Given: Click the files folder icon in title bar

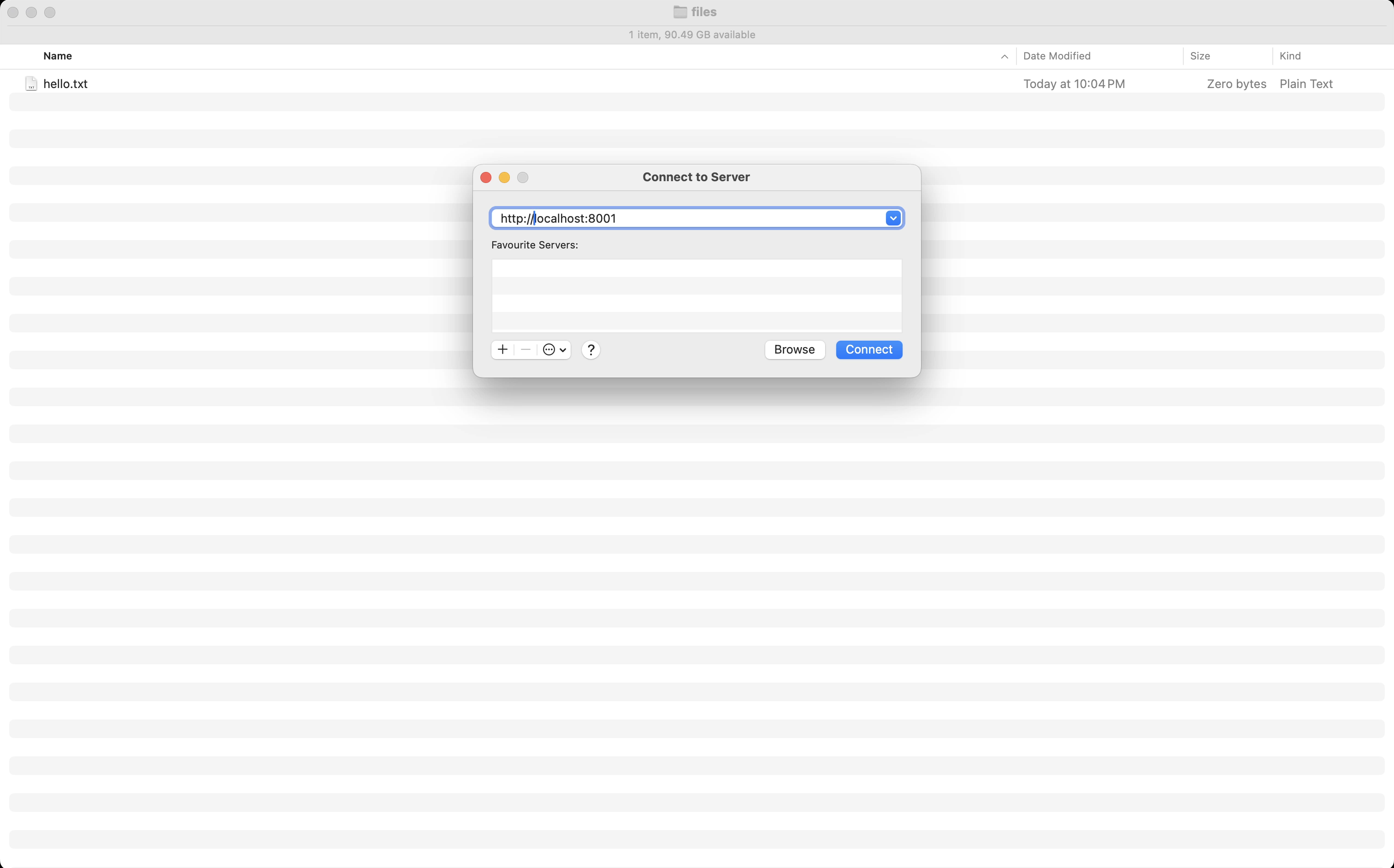Looking at the screenshot, I should point(680,12).
